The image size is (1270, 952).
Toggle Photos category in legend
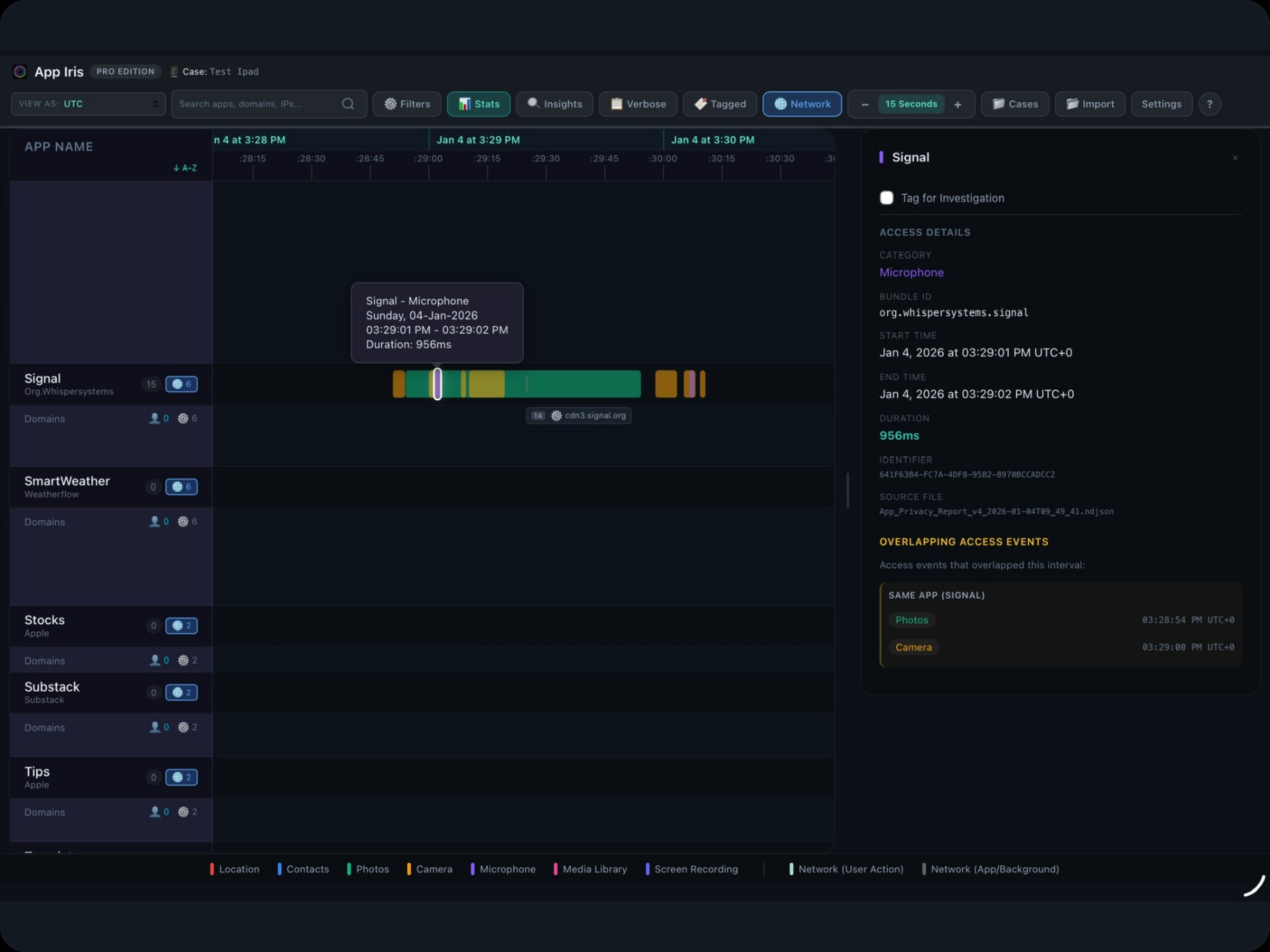tap(368, 869)
